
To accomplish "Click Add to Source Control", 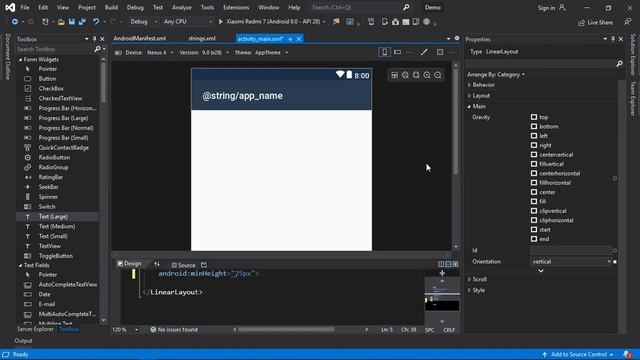I will pyautogui.click(x=578, y=354).
